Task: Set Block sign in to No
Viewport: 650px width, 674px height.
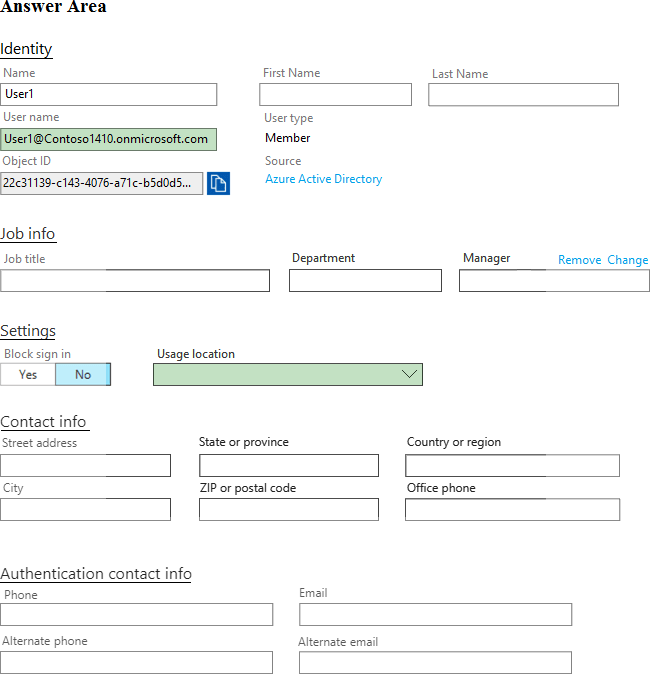Action: click(x=82, y=374)
